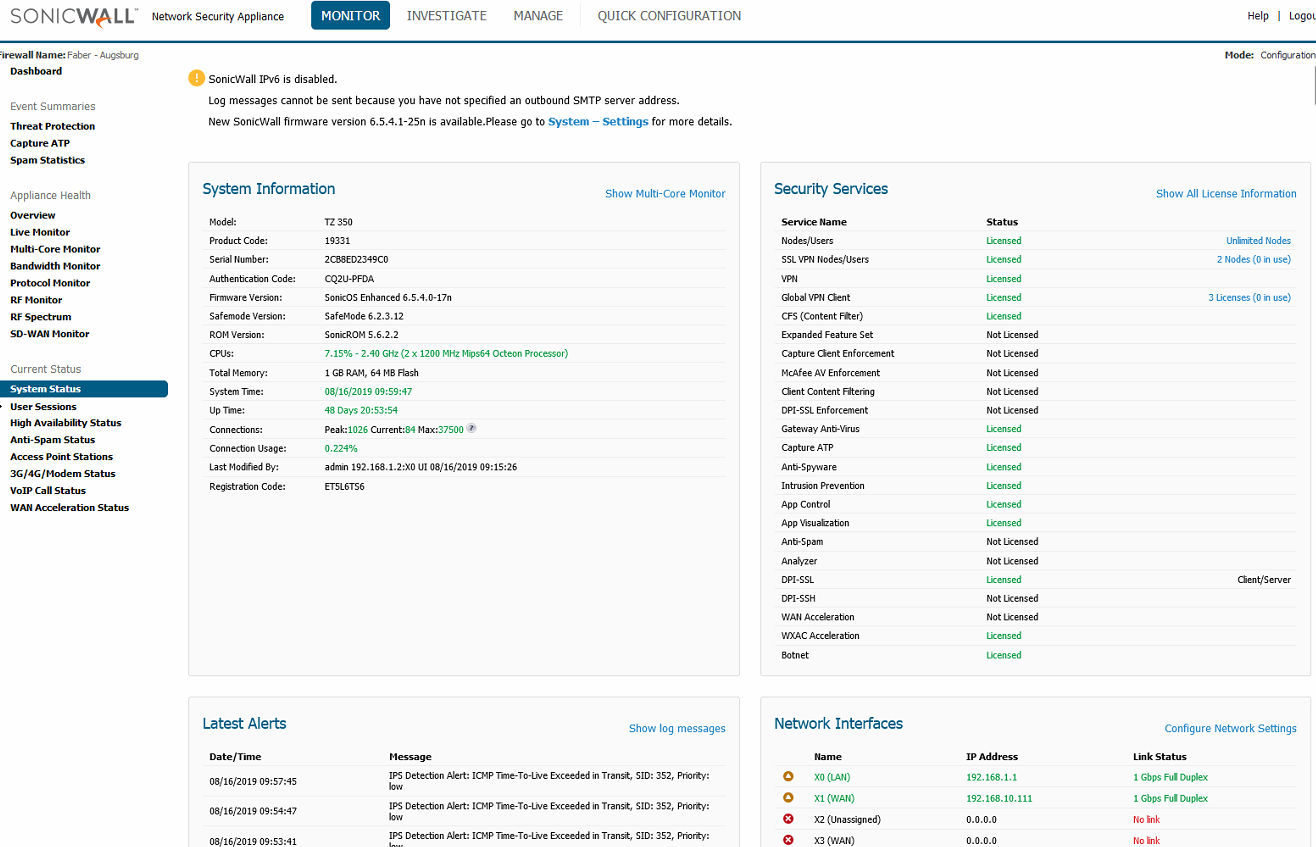The image size is (1316, 847).
Task: Click the CPU usage value 7.15%
Action: coord(446,354)
